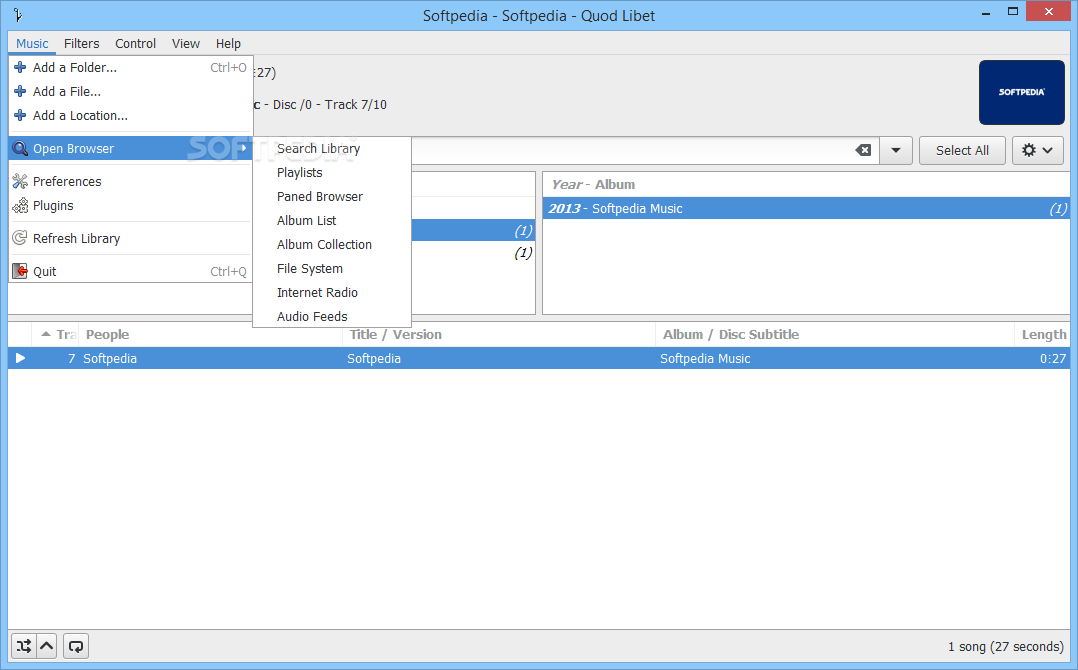1078x670 pixels.
Task: Open the View menu
Action: pos(186,43)
